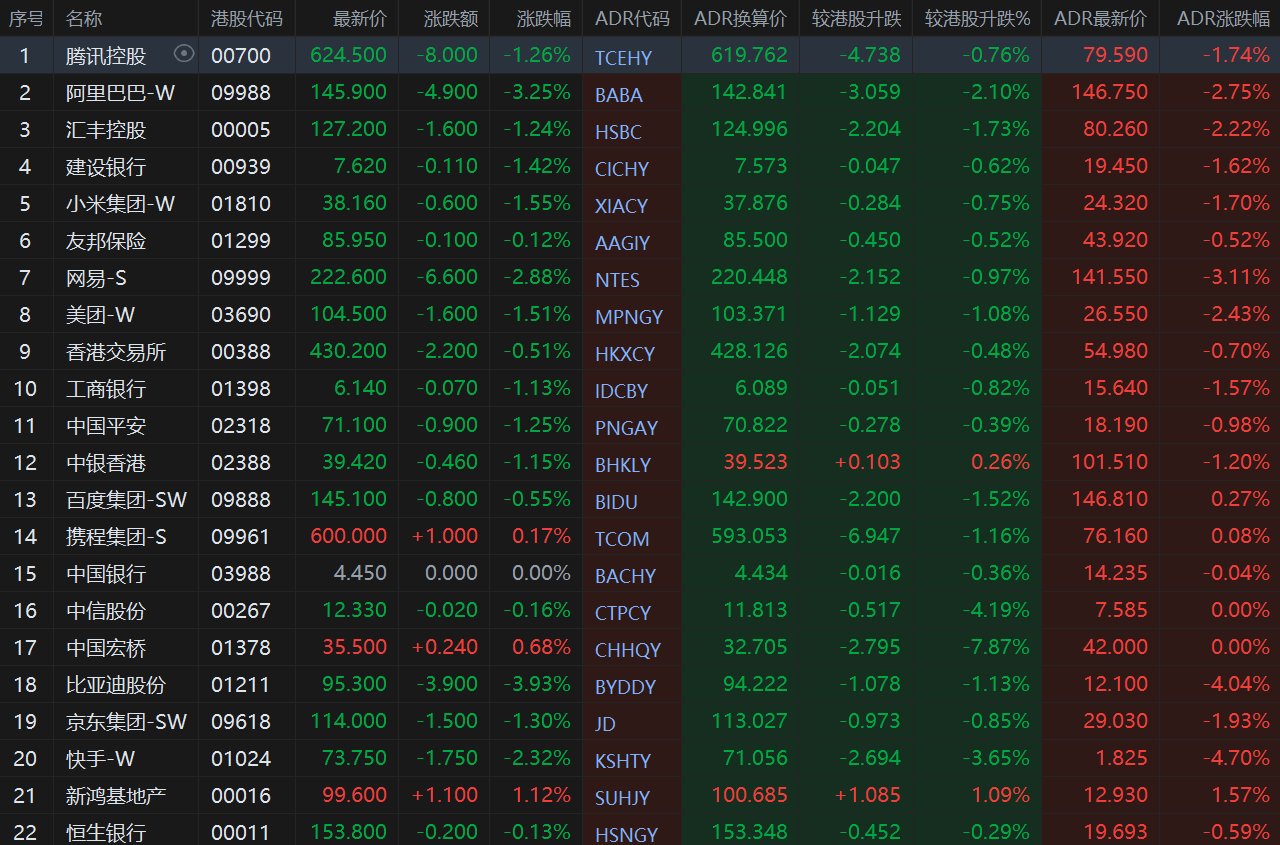Sort by the 较港股升跌% header
The width and height of the screenshot is (1280, 845).
coord(976,19)
